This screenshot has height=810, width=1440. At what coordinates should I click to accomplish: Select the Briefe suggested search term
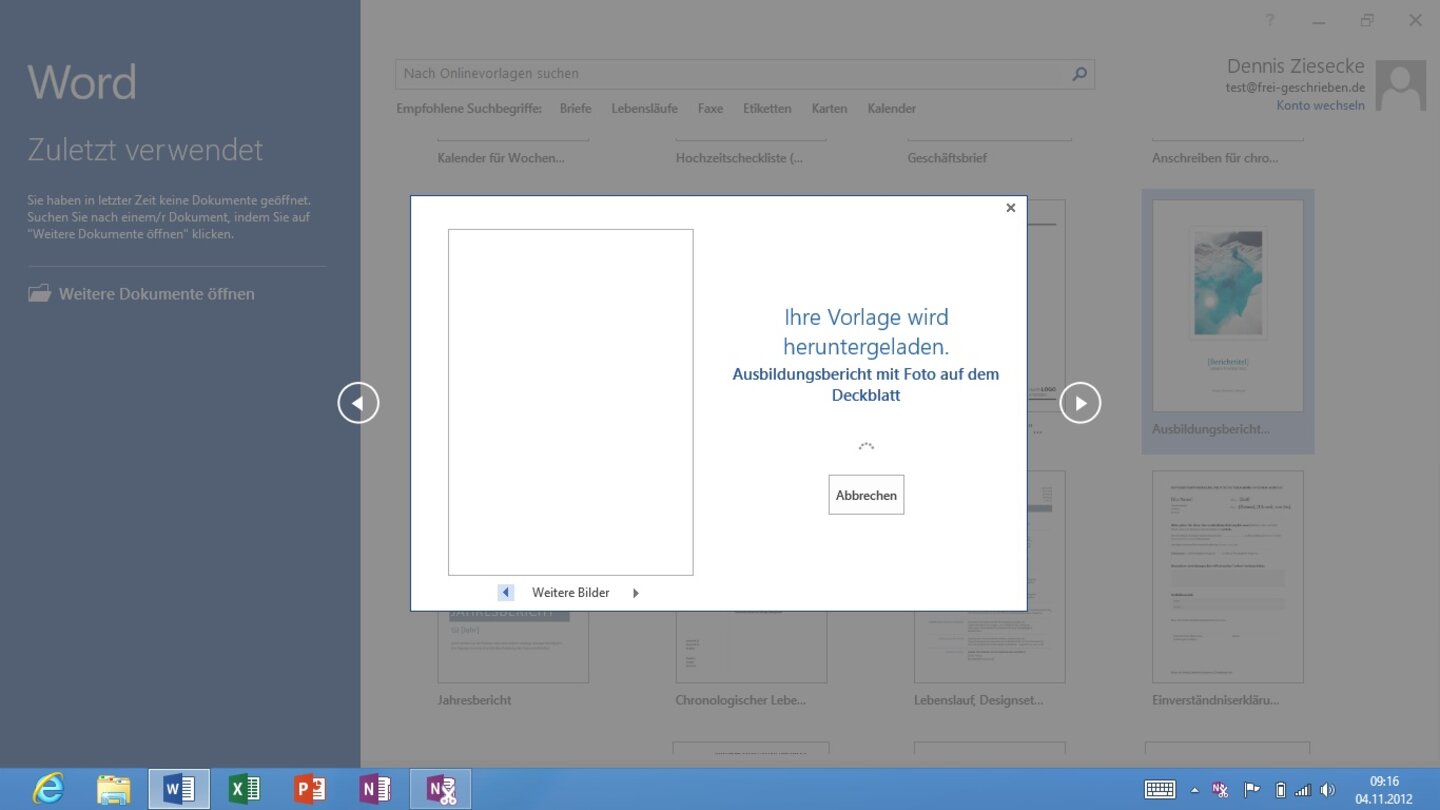click(575, 108)
